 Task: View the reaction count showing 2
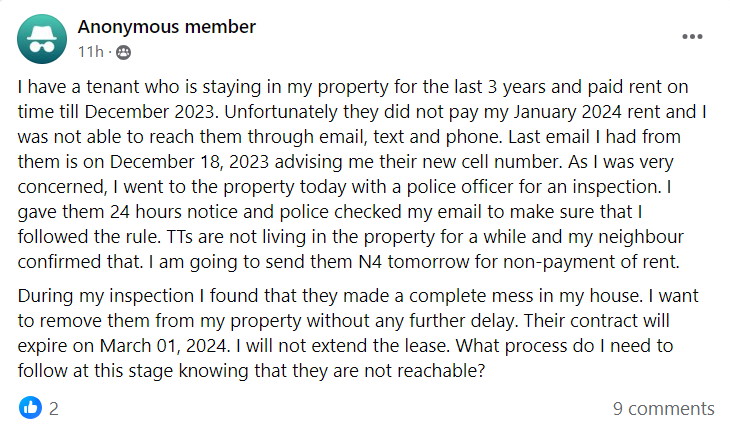tap(54, 409)
